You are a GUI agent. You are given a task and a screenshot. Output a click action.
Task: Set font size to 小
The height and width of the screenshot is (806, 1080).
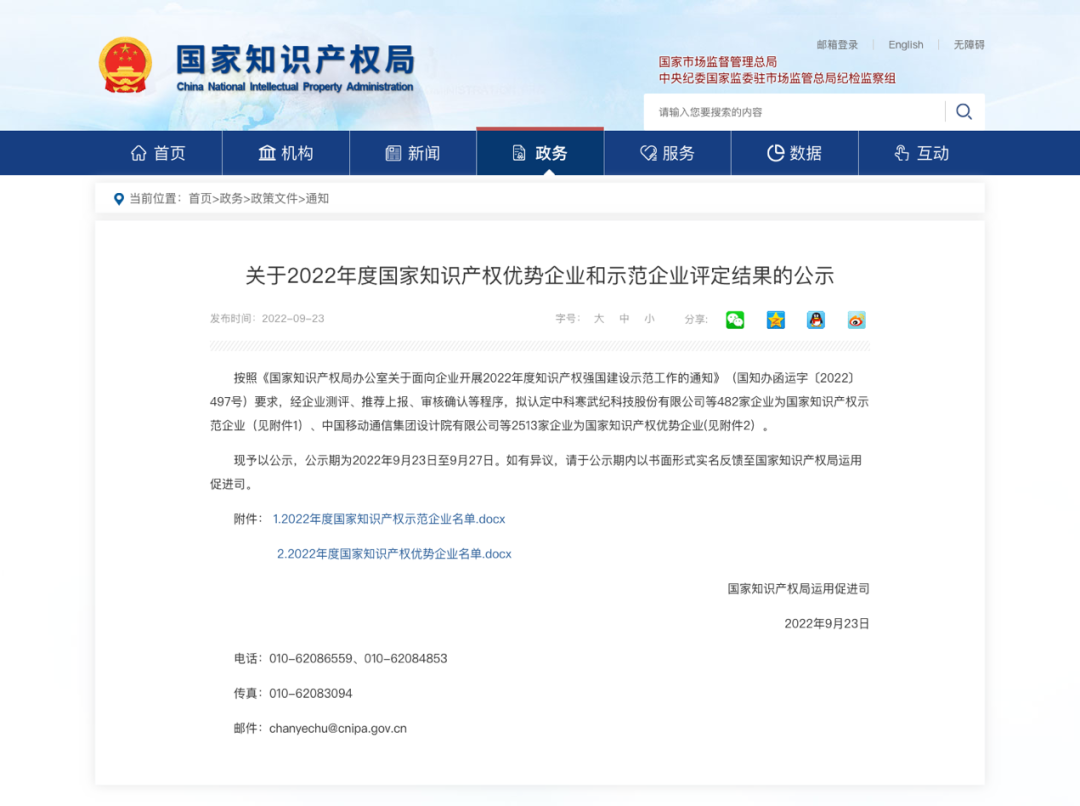pyautogui.click(x=649, y=319)
